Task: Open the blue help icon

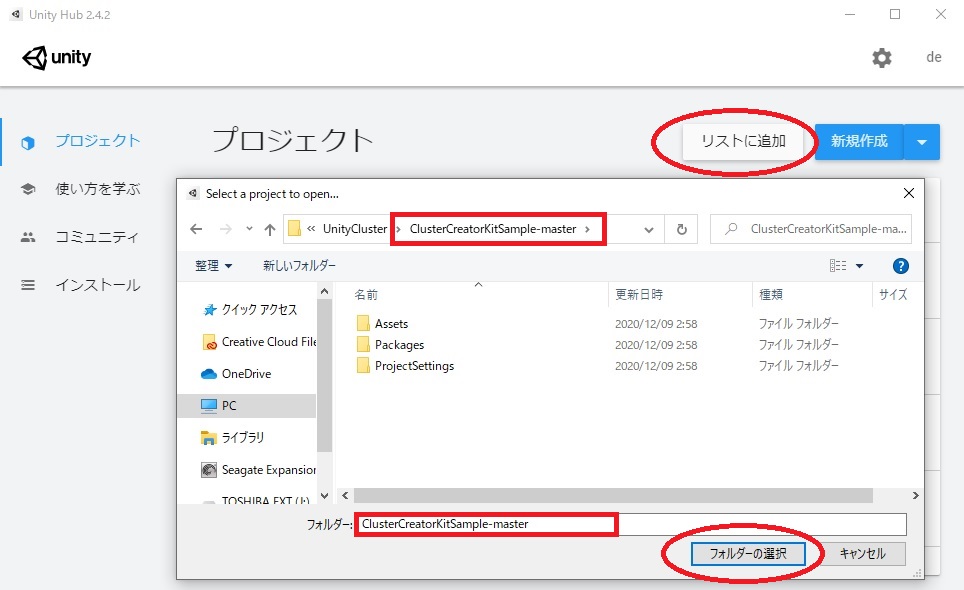Action: coord(901,266)
